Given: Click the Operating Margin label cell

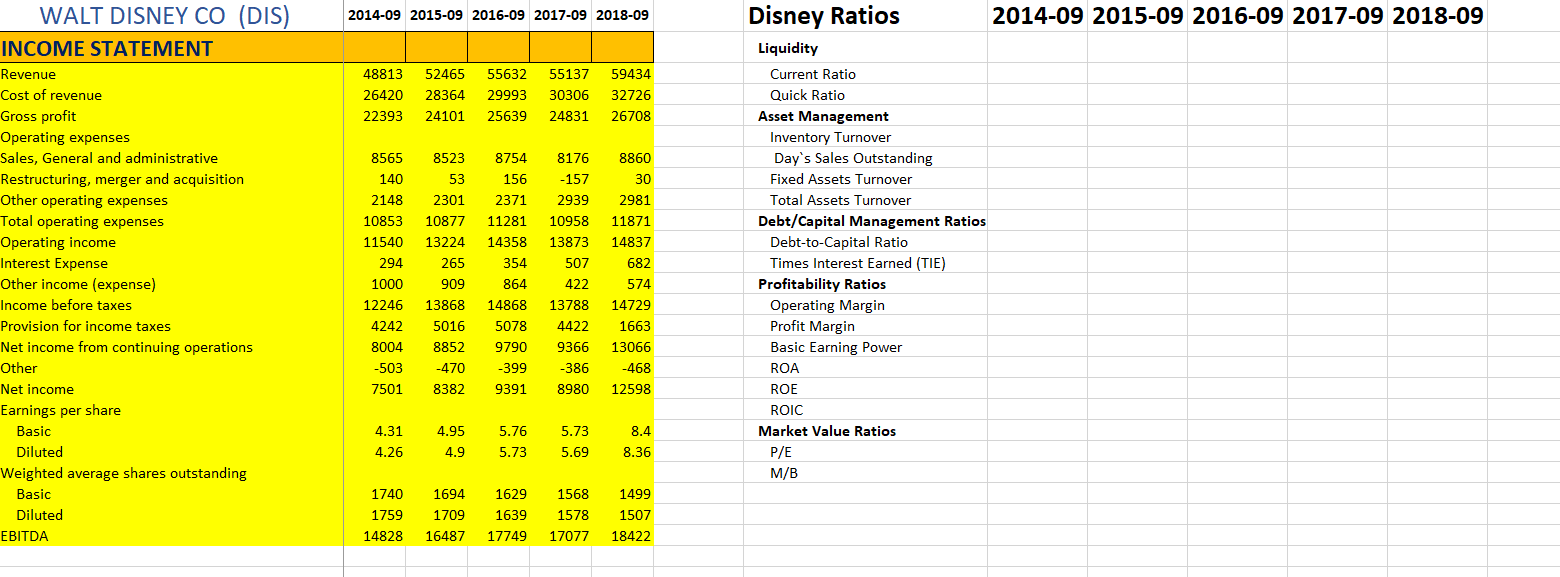Looking at the screenshot, I should coord(826,305).
